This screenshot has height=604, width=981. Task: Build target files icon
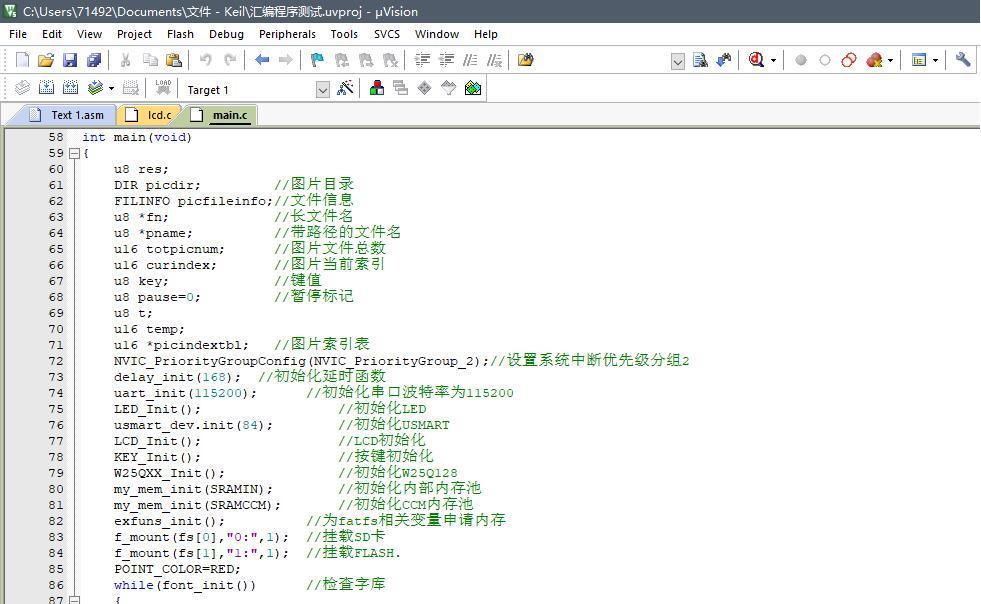click(x=46, y=88)
